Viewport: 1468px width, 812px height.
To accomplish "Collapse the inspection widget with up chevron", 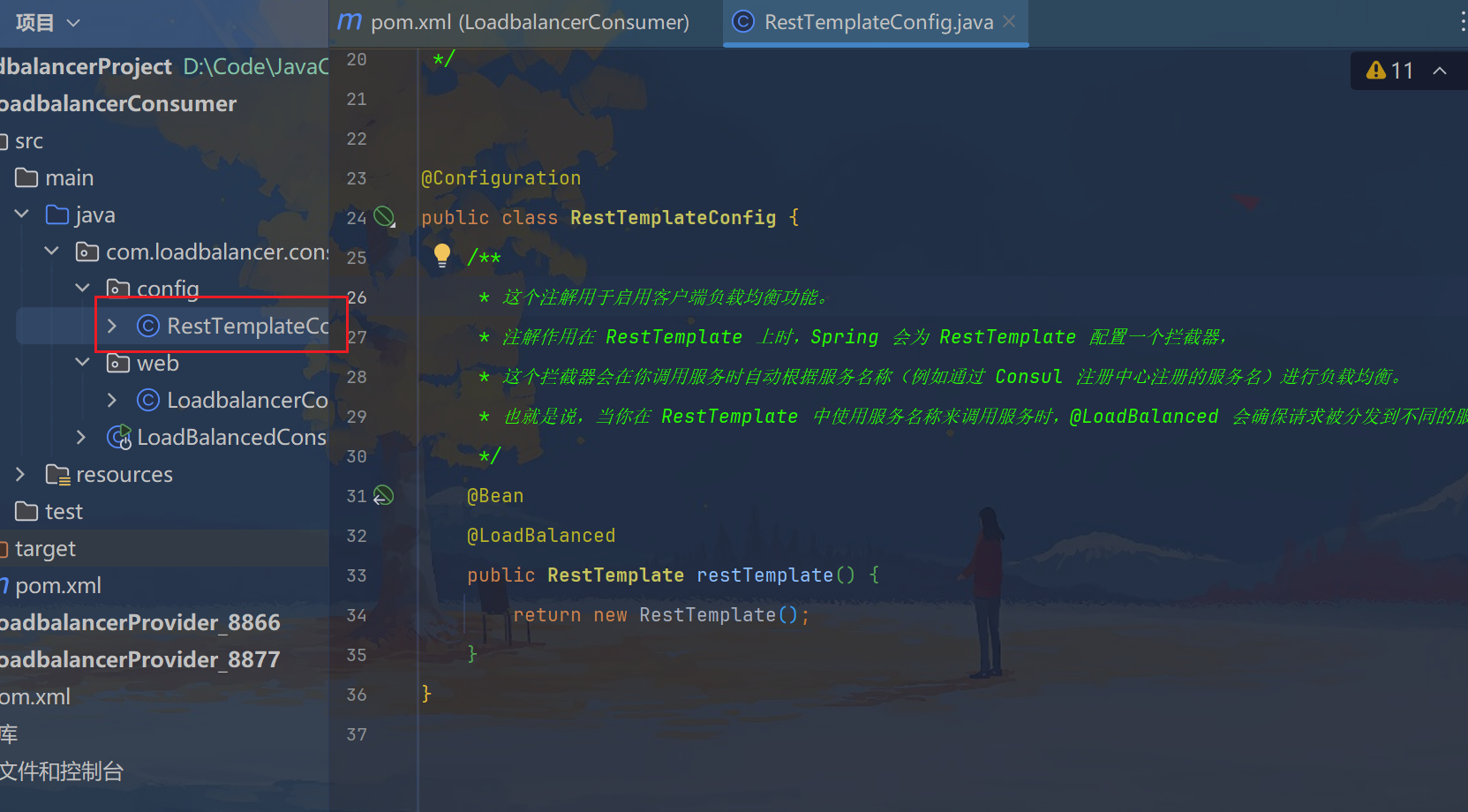I will (1440, 71).
